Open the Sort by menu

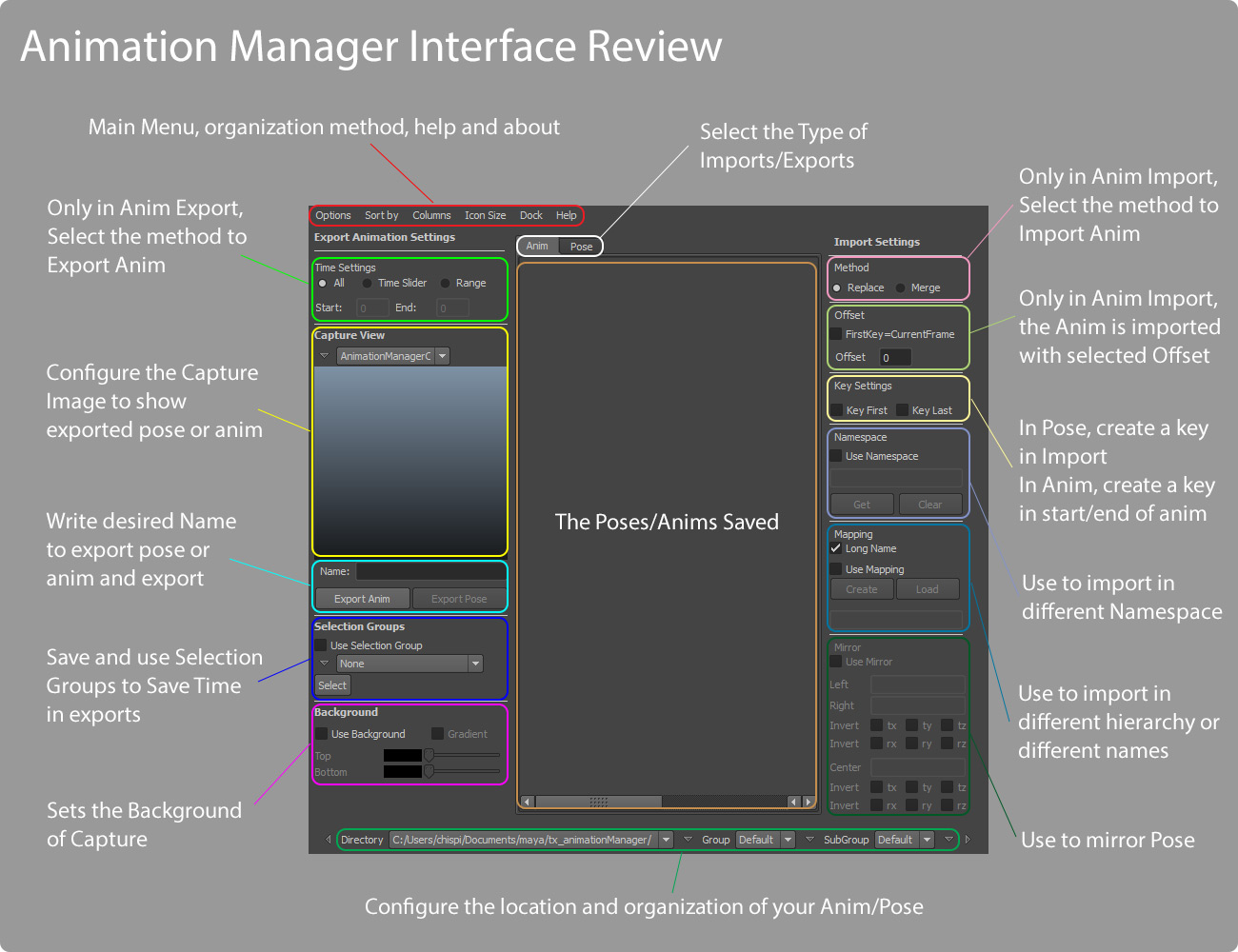tap(382, 215)
